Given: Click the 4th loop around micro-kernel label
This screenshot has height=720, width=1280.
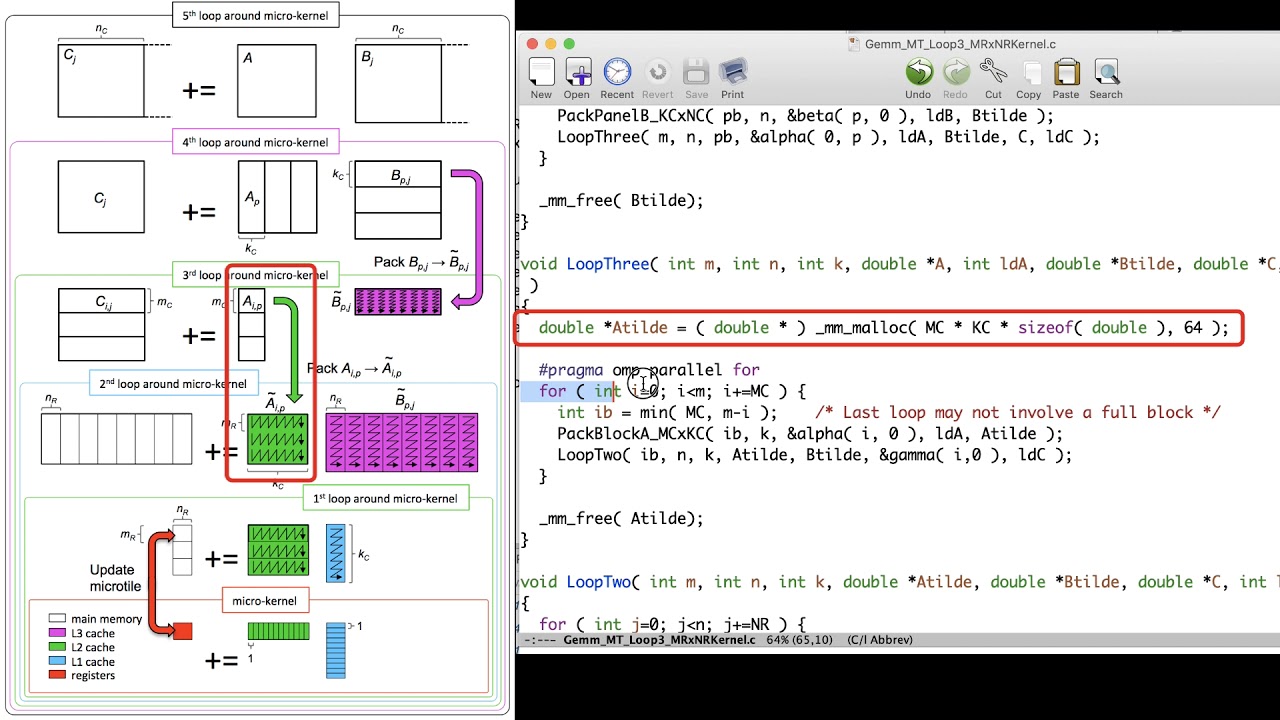Looking at the screenshot, I should (255, 142).
